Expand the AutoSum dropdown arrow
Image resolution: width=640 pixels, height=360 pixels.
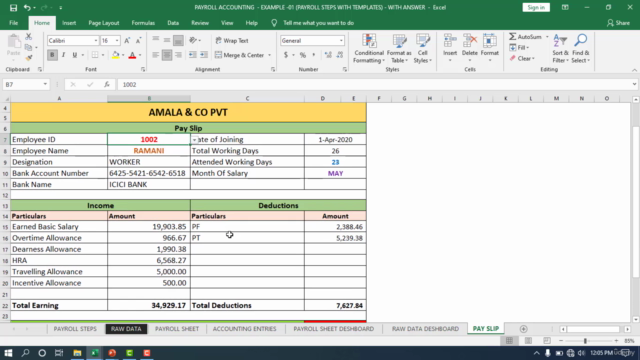547,37
